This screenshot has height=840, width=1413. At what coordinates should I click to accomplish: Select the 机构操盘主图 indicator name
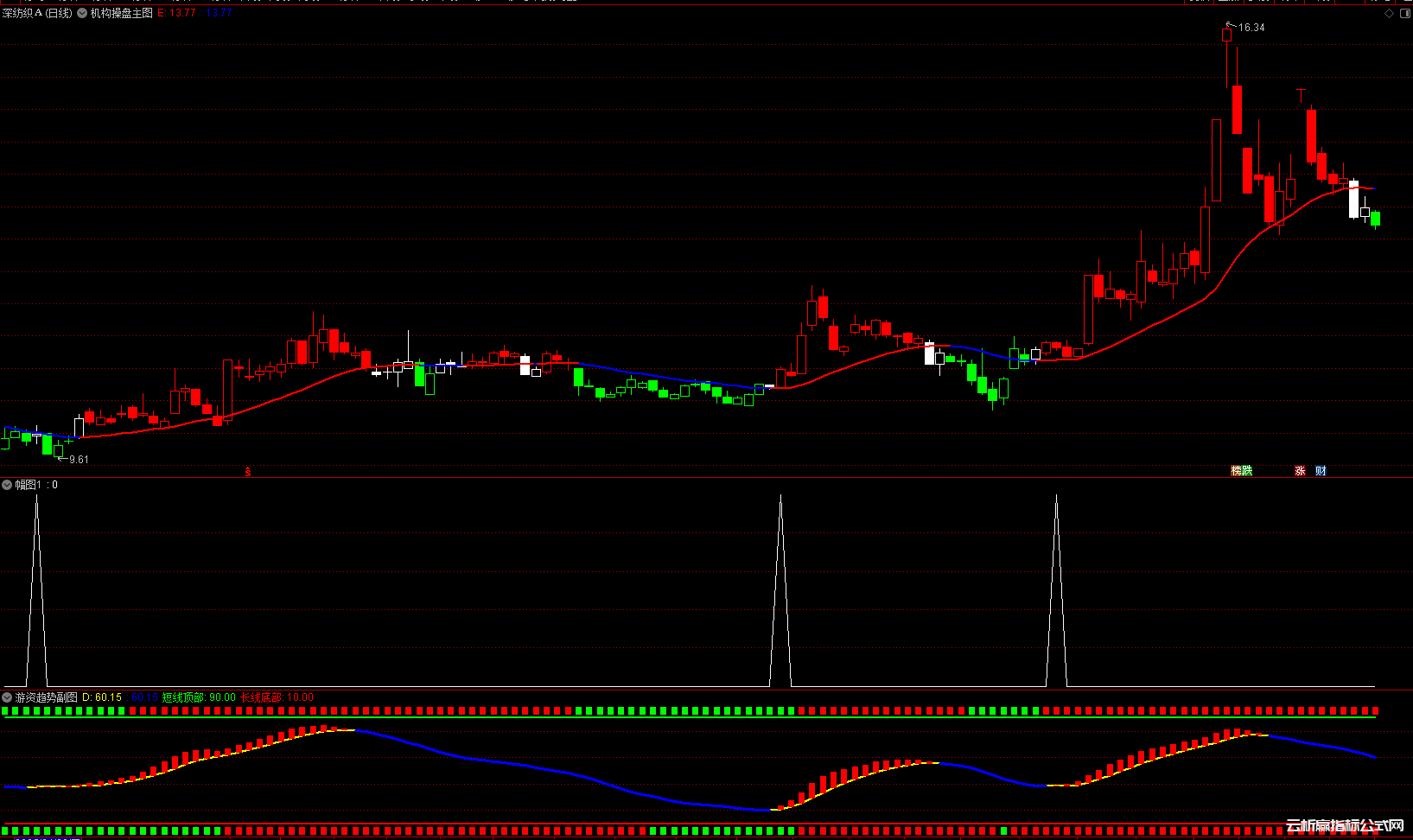[121, 14]
